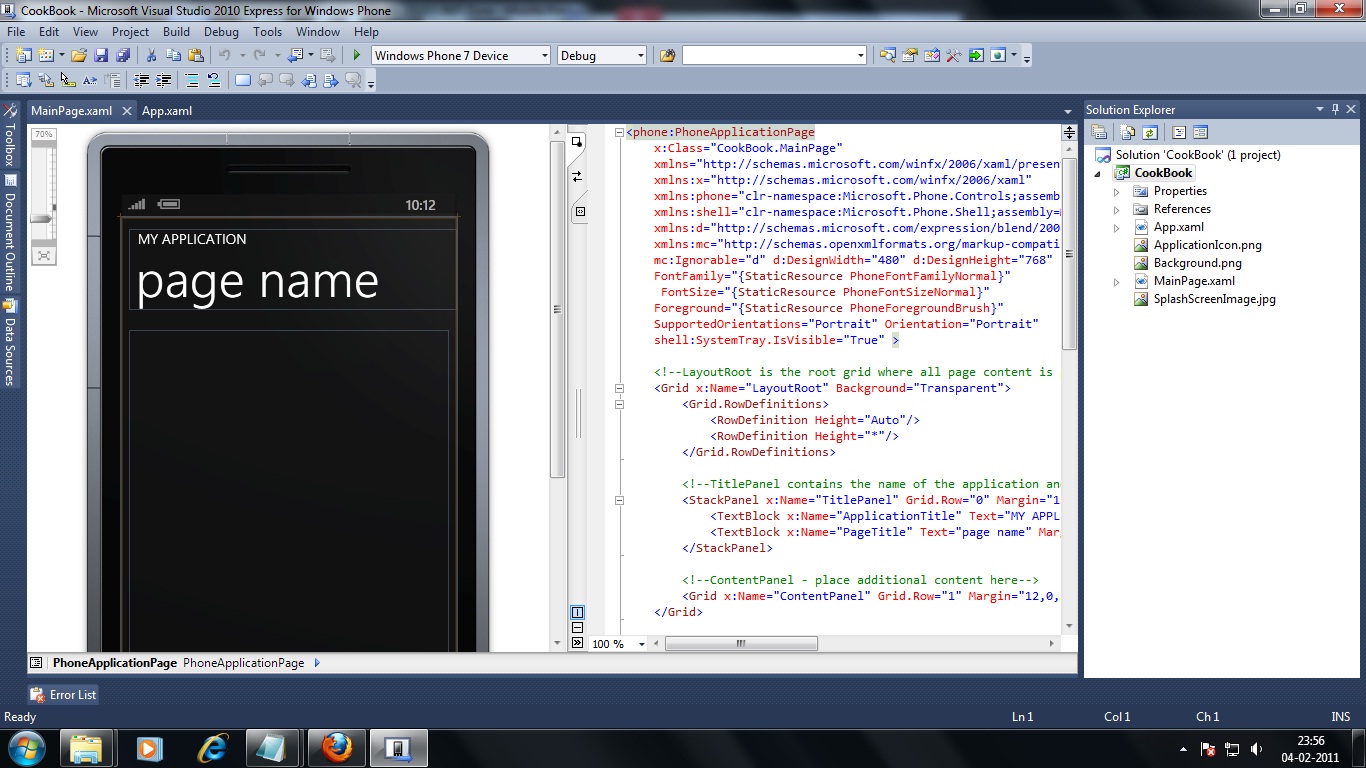Click the Solution Explorer Properties icon
1366x768 pixels.
1099,132
